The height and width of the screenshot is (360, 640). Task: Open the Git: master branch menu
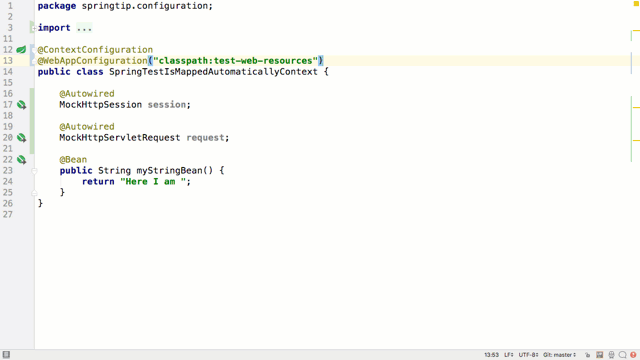tap(560, 355)
